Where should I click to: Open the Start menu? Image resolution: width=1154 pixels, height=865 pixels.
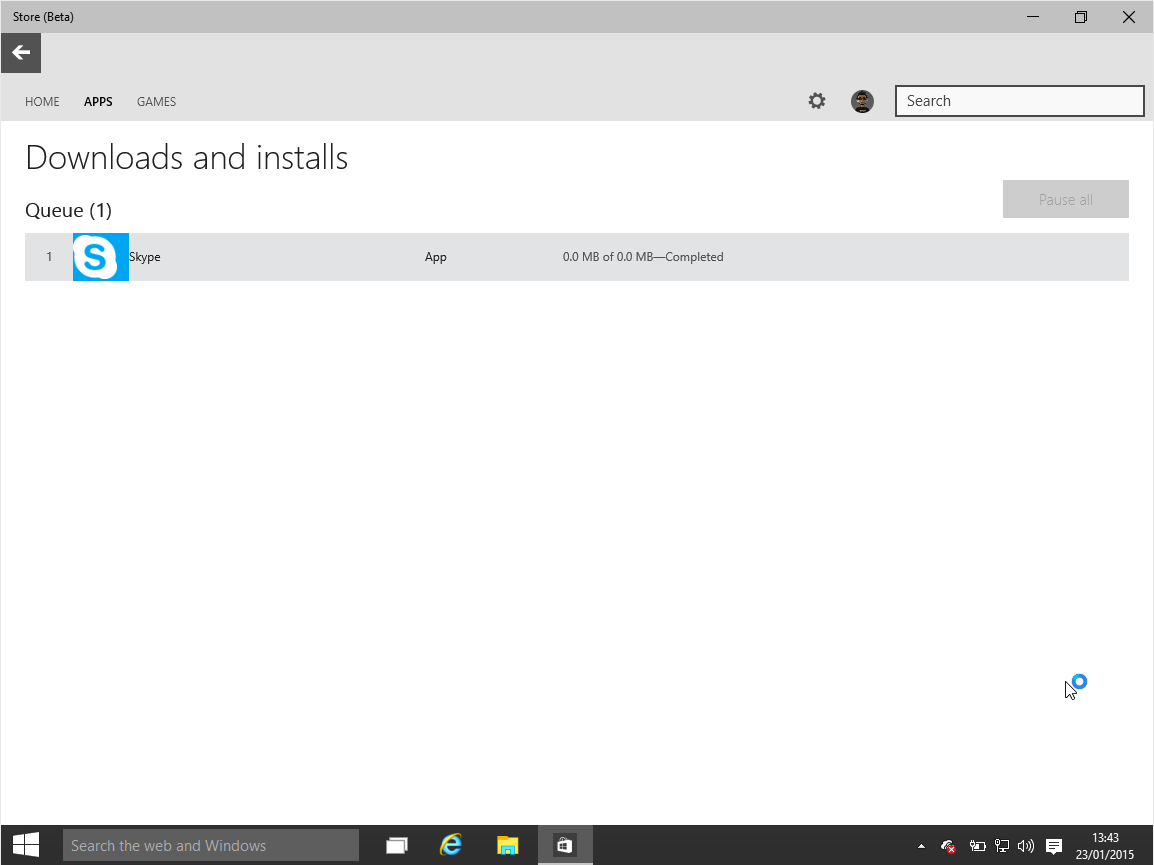24,845
